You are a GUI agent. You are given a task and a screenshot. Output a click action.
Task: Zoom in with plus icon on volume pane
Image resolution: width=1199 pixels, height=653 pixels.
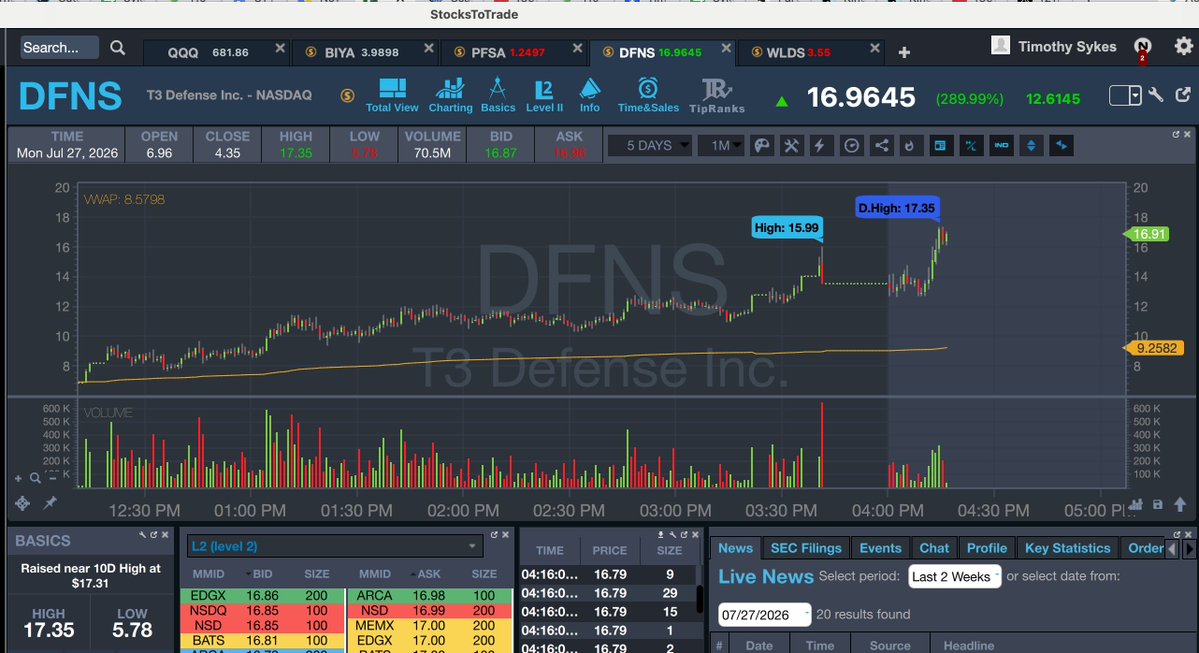pos(18,478)
